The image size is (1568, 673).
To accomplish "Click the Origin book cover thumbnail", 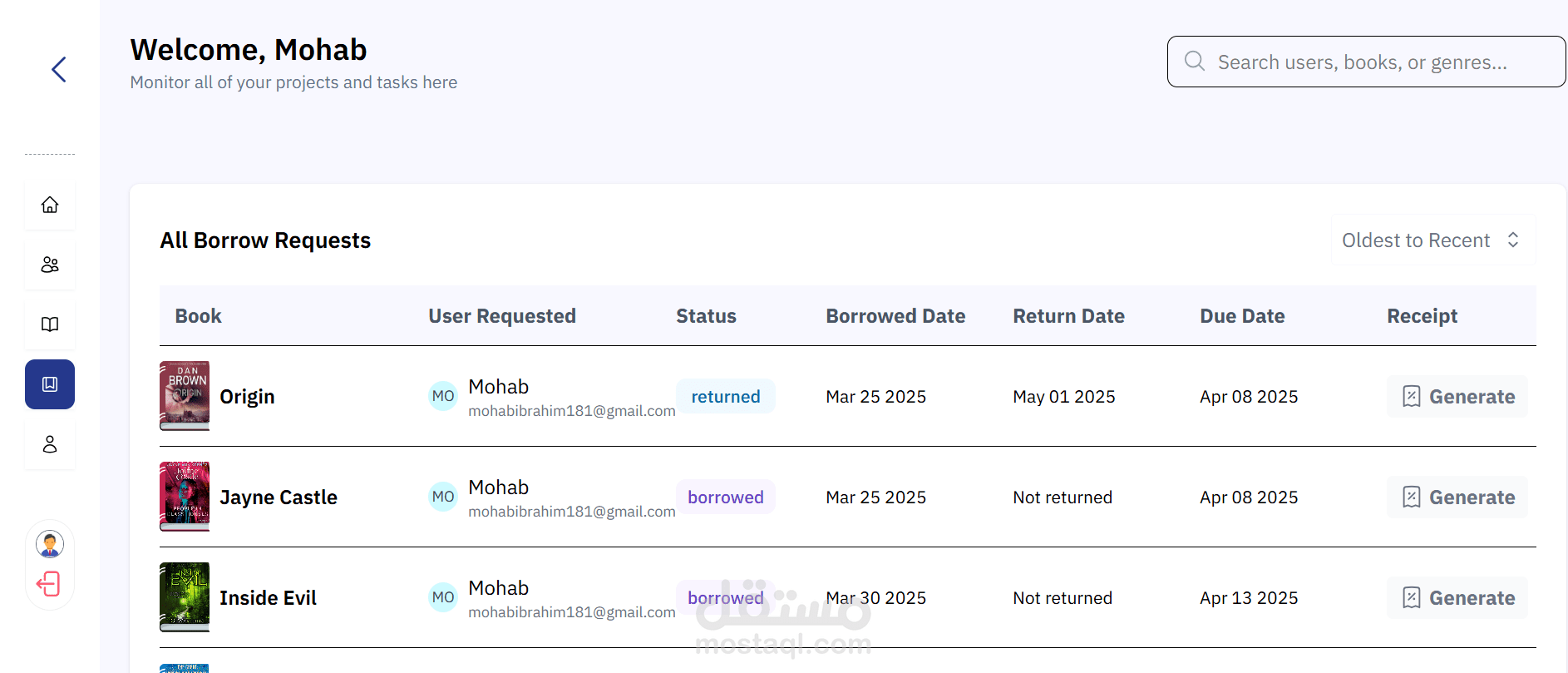I will point(185,396).
